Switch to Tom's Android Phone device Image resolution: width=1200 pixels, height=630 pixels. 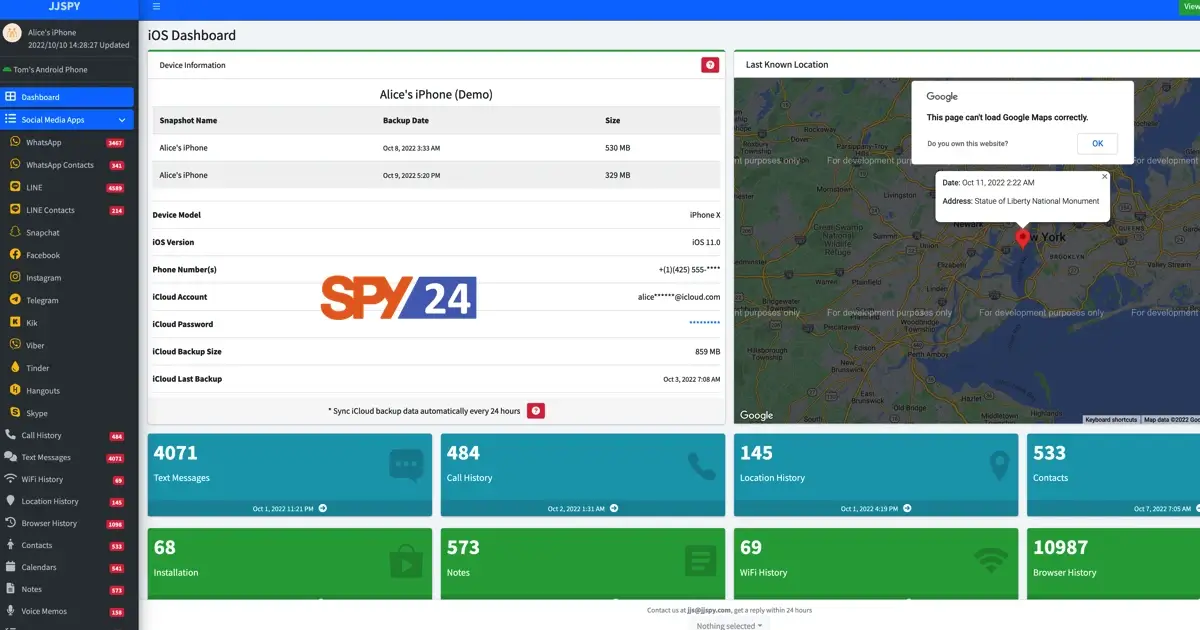click(x=50, y=70)
